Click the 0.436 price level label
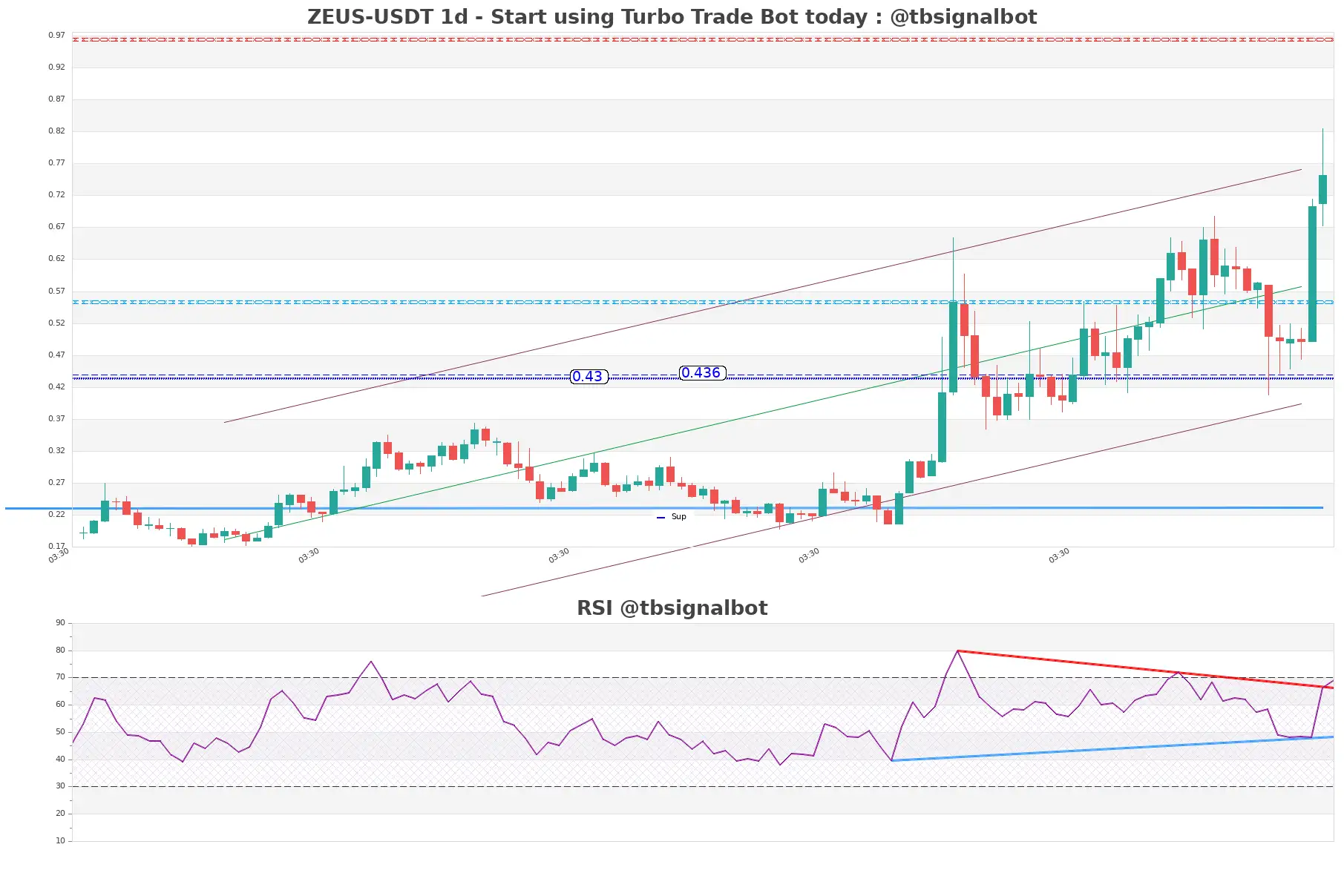This screenshot has height=896, width=1344. click(x=702, y=373)
